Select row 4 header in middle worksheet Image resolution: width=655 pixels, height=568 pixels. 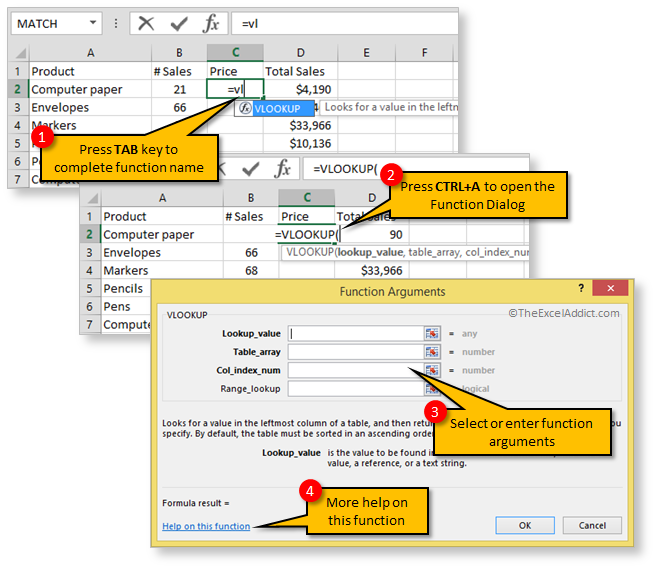[90, 271]
